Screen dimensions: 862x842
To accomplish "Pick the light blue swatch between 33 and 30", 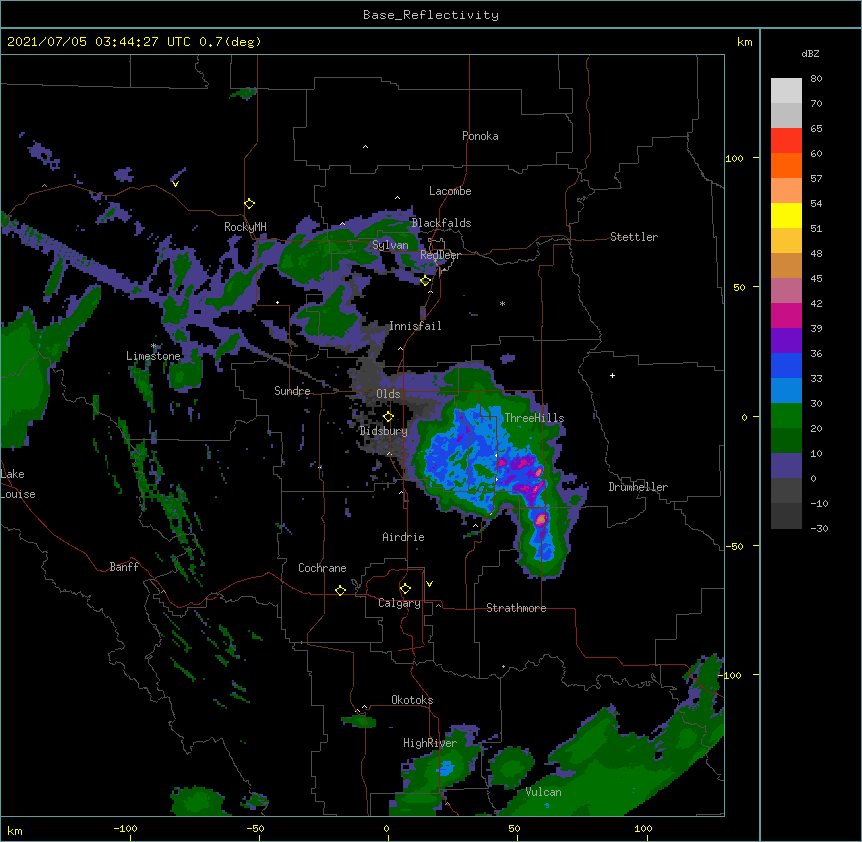I will [x=786, y=390].
